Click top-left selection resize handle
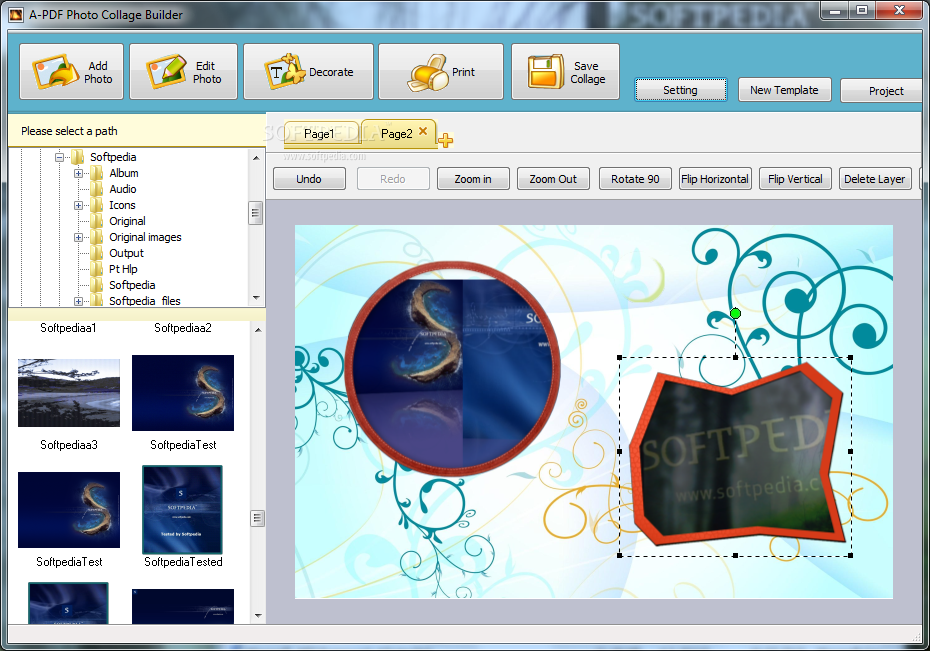 click(620, 358)
